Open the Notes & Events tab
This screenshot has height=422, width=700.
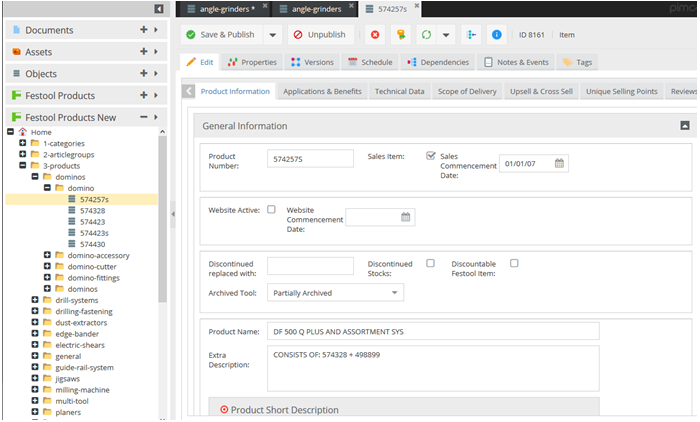[x=517, y=62]
